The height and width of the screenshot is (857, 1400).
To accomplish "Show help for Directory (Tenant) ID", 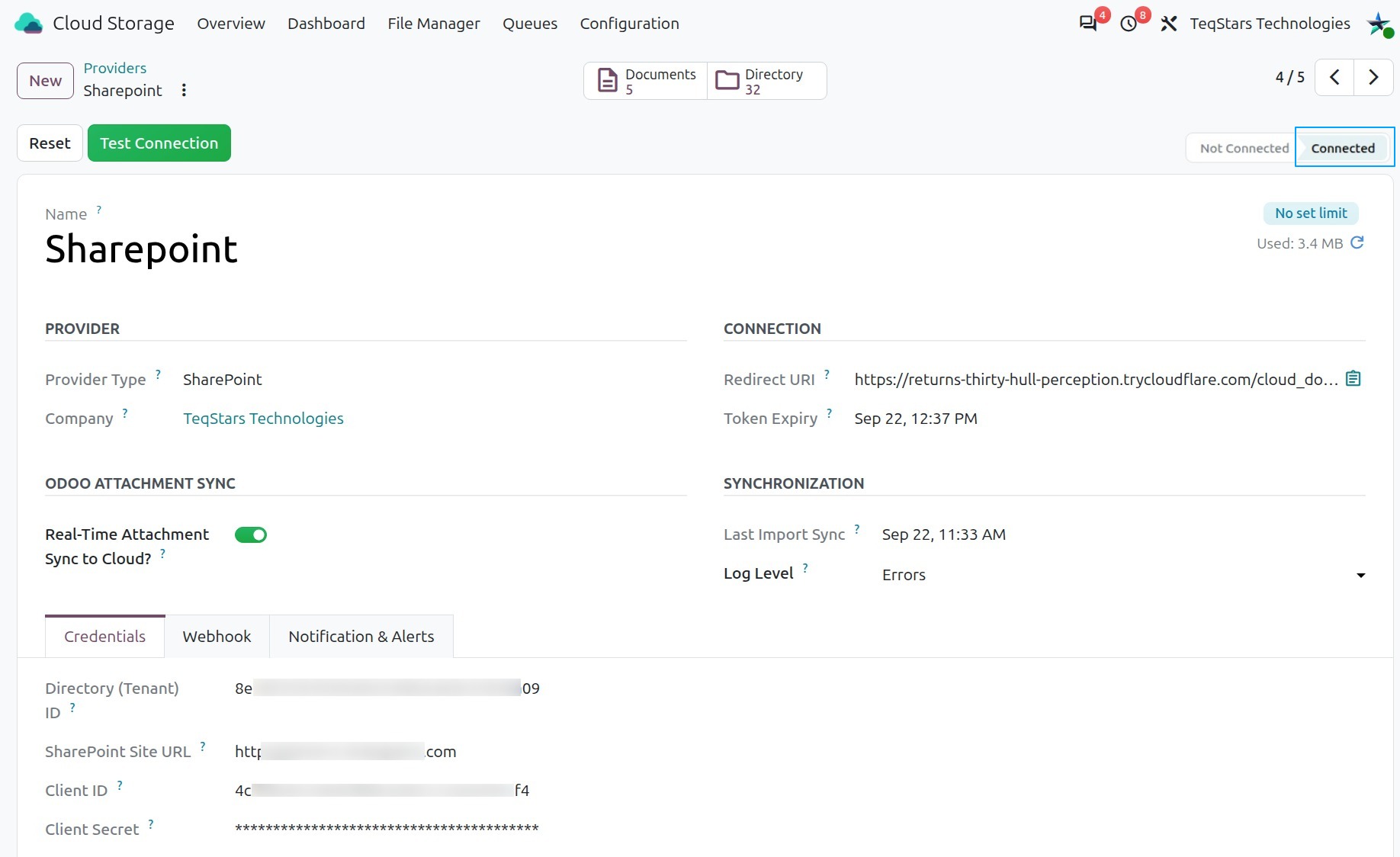I will (72, 707).
